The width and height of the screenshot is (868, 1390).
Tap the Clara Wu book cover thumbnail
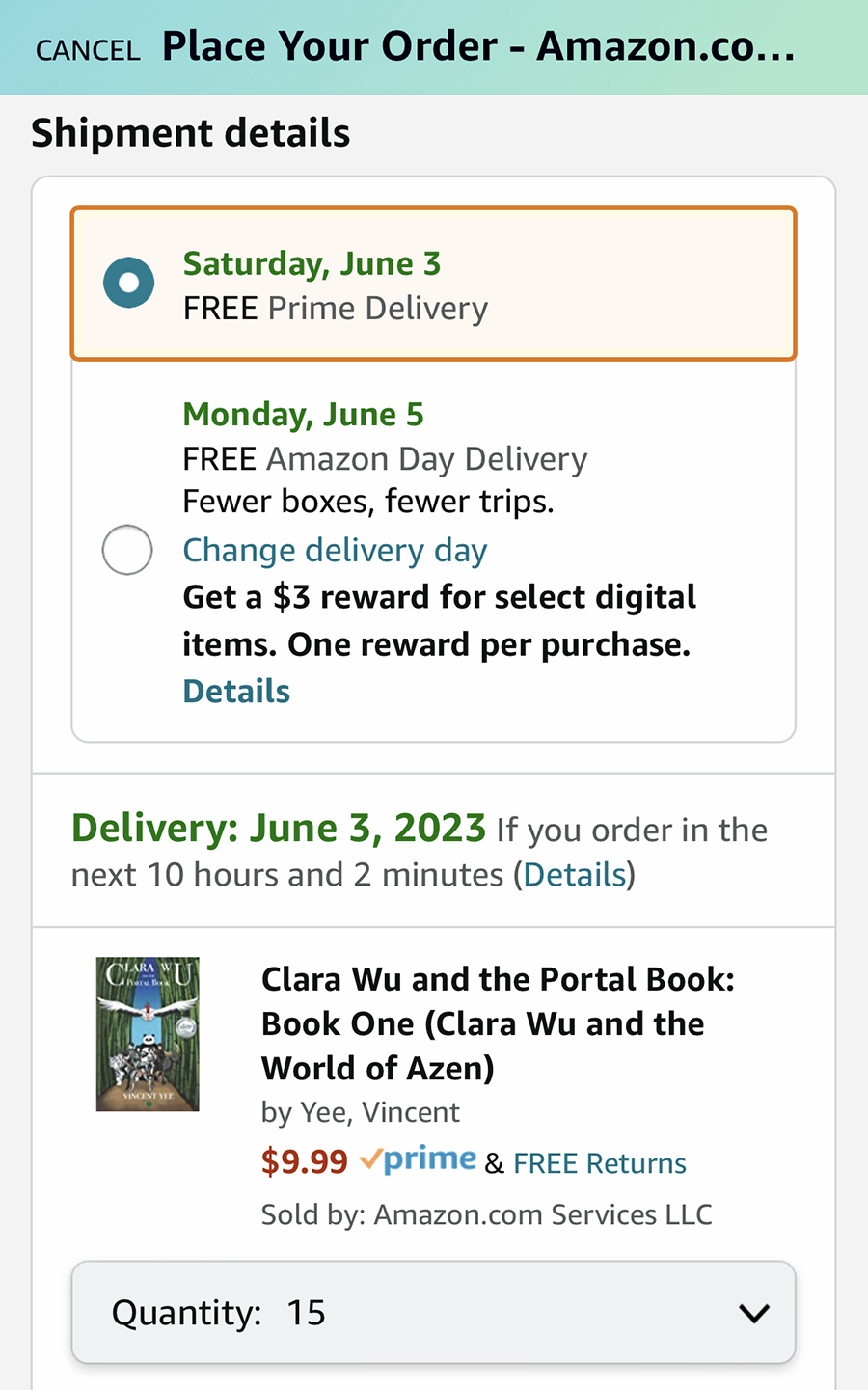point(148,1033)
